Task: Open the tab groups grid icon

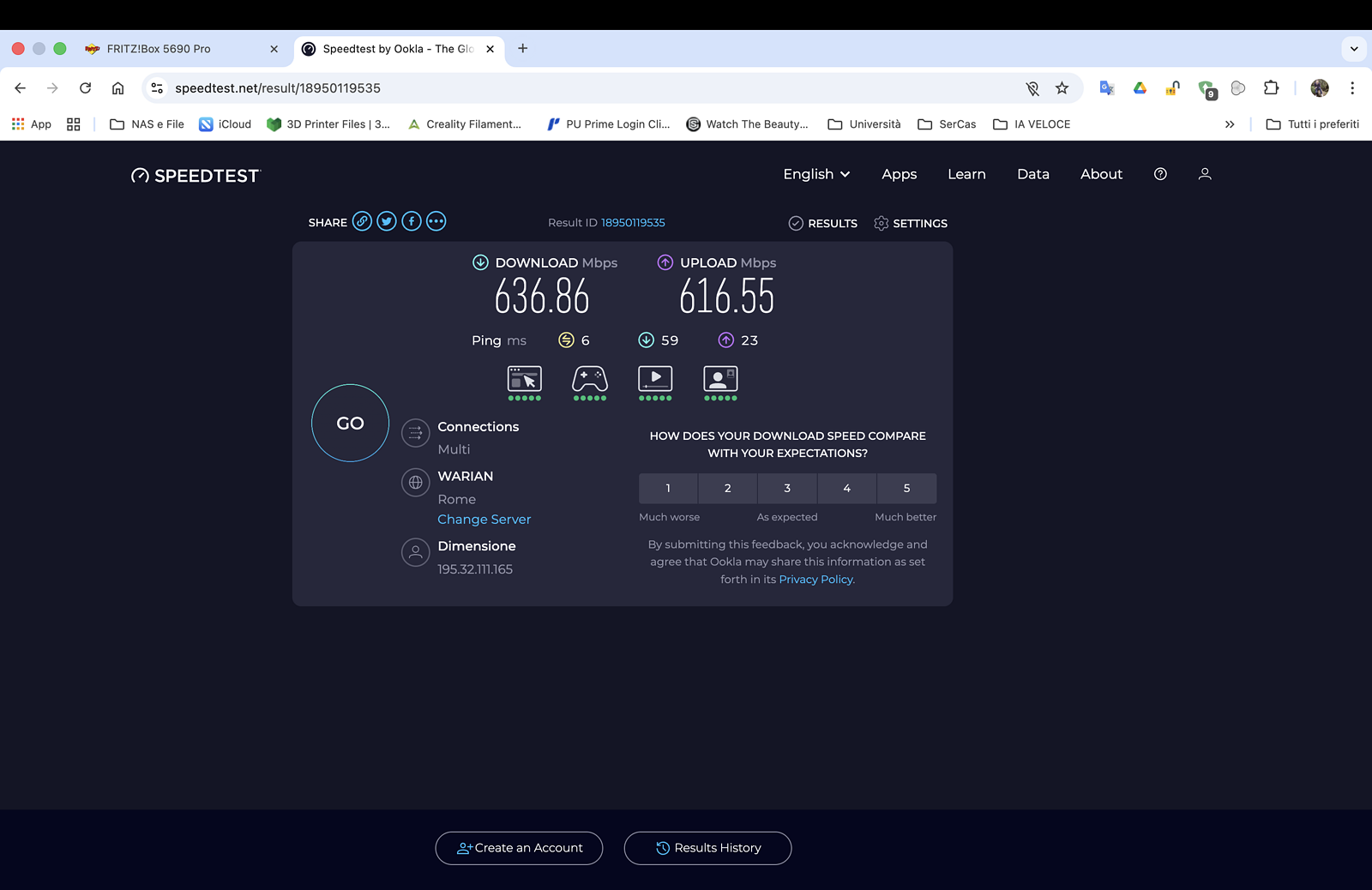Action: [x=74, y=124]
